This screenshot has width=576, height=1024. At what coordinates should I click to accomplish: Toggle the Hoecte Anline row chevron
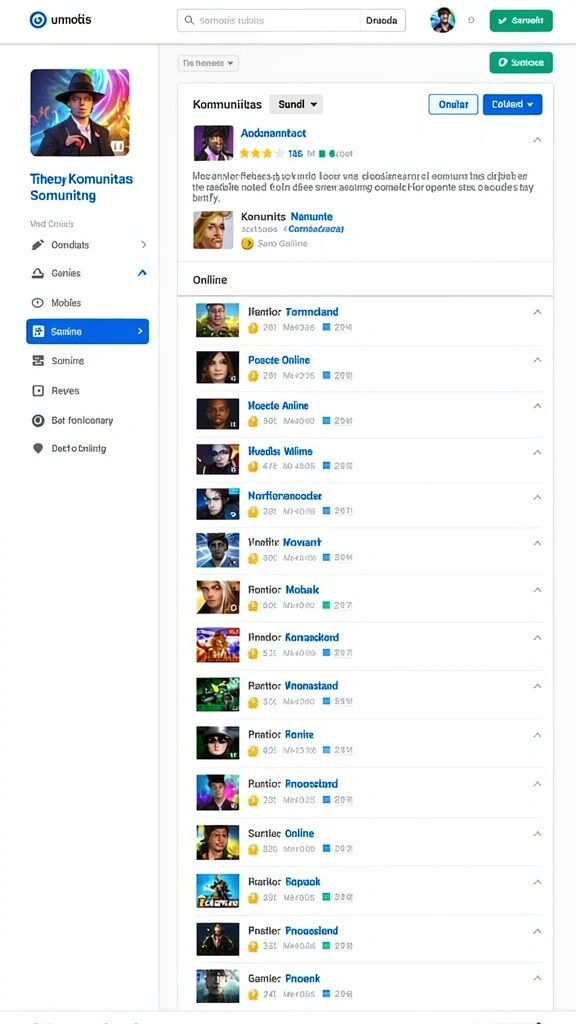click(x=537, y=406)
